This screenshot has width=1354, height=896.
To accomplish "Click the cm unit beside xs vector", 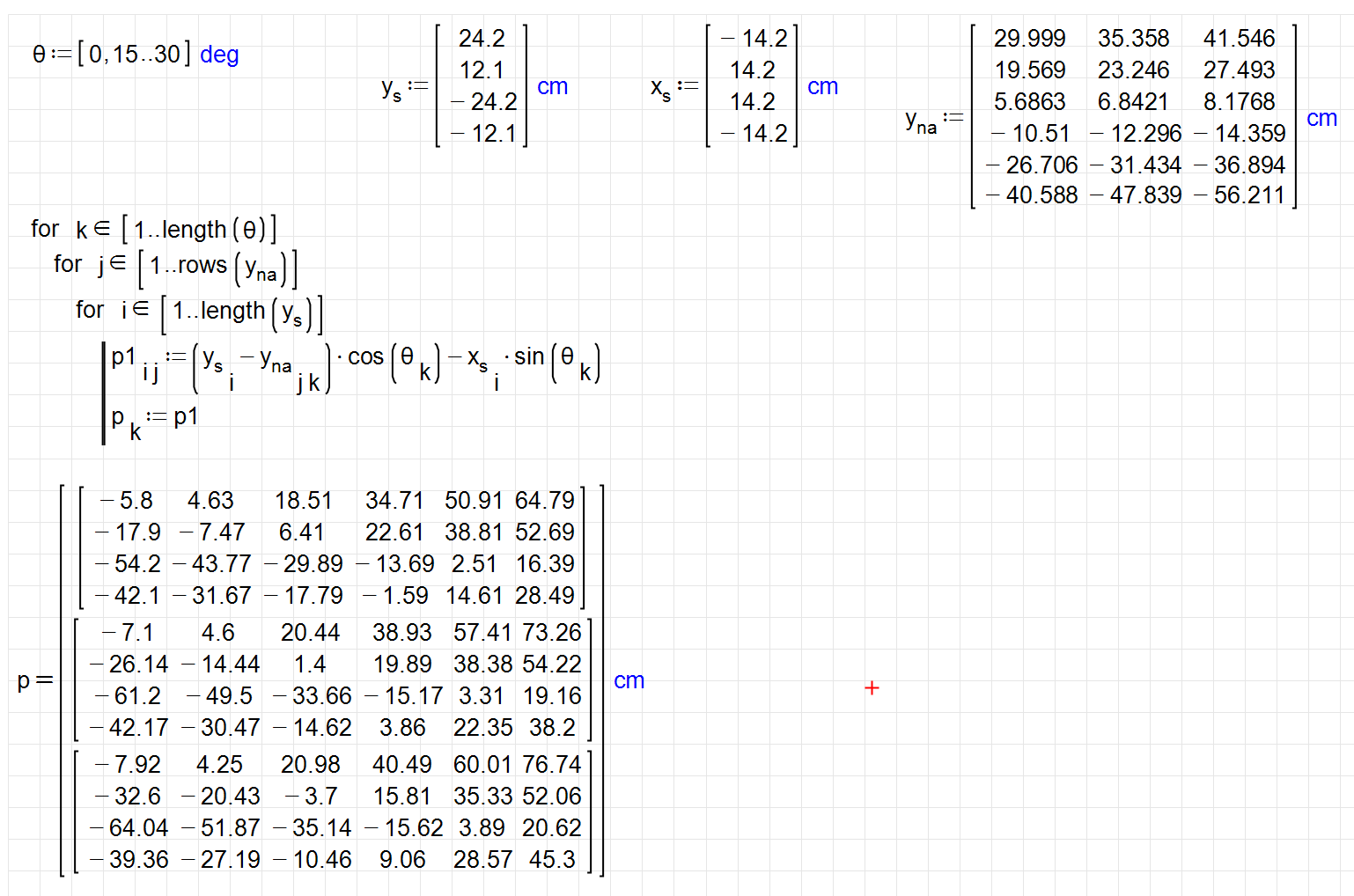I will (x=822, y=86).
